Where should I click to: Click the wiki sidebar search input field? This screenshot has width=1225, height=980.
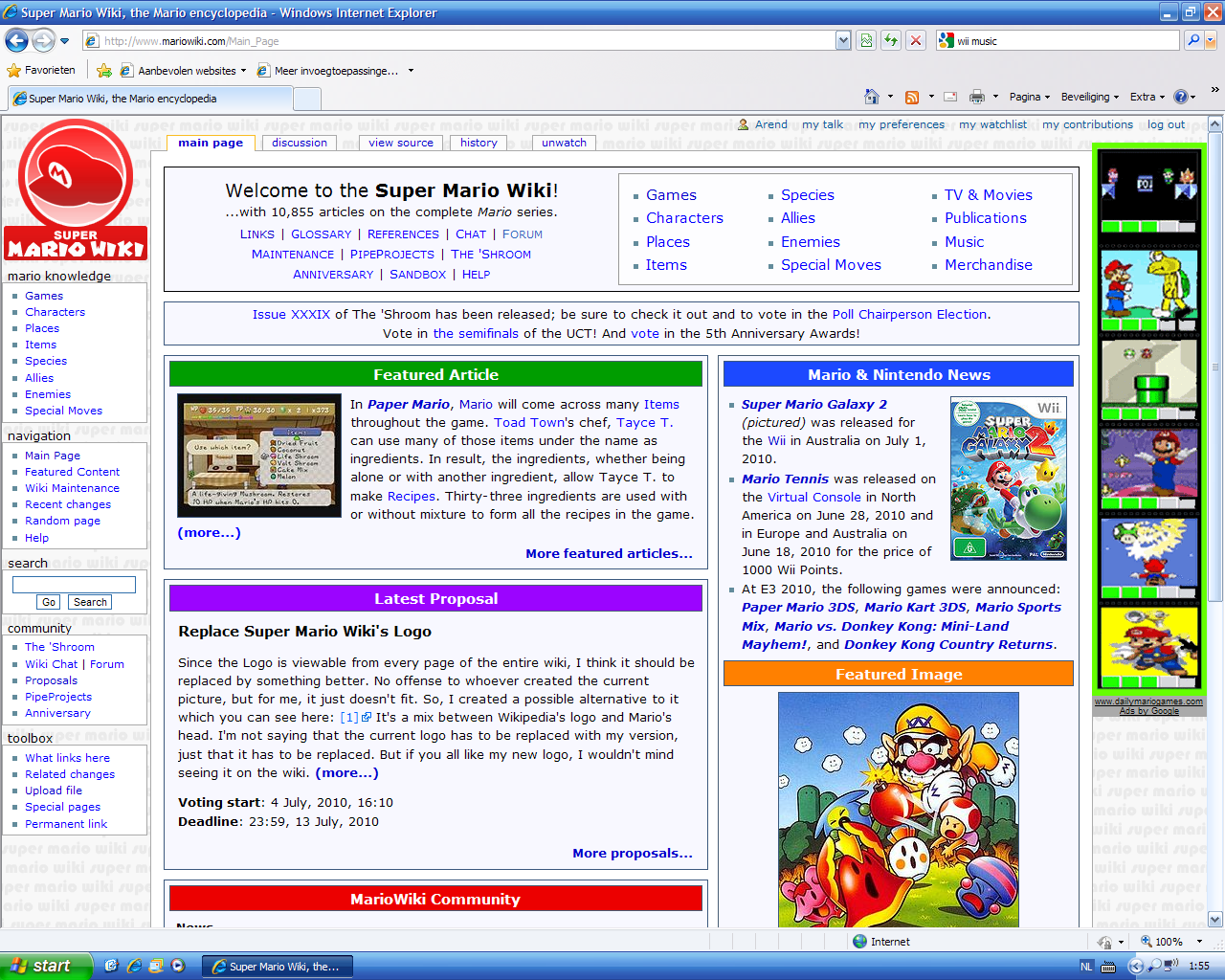pos(74,585)
